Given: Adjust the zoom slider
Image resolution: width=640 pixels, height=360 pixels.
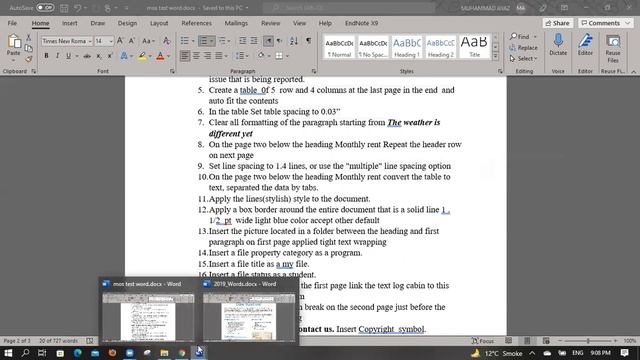Looking at the screenshot, I should coord(588,341).
